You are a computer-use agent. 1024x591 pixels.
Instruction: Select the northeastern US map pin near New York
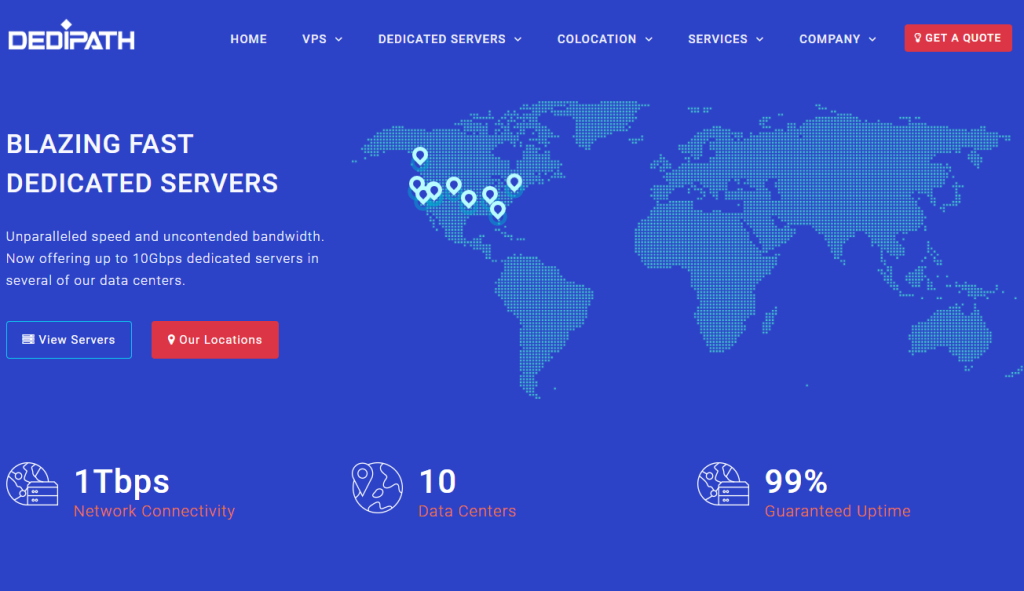point(515,182)
